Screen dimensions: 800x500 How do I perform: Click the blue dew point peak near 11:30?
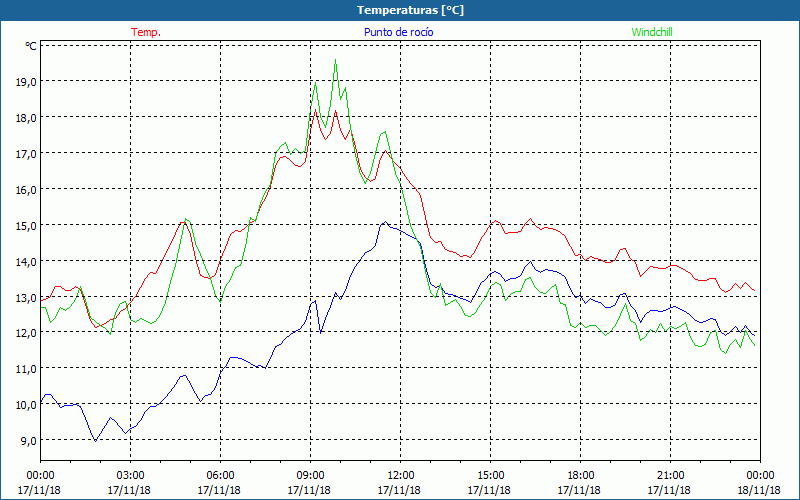[385, 222]
